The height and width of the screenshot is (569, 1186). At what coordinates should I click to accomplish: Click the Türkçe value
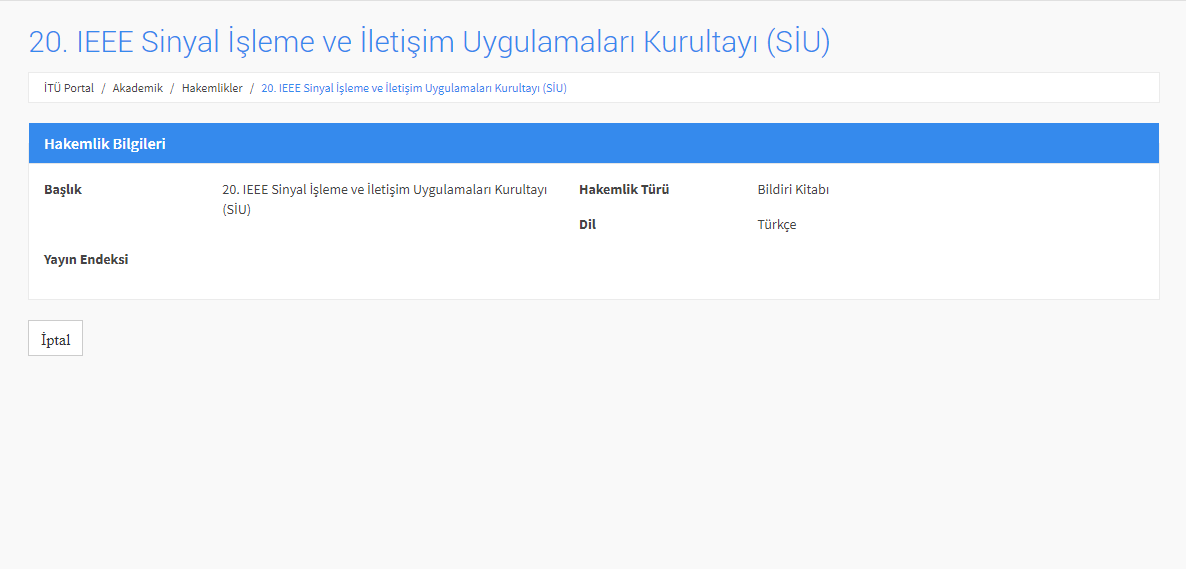pyautogui.click(x=777, y=225)
